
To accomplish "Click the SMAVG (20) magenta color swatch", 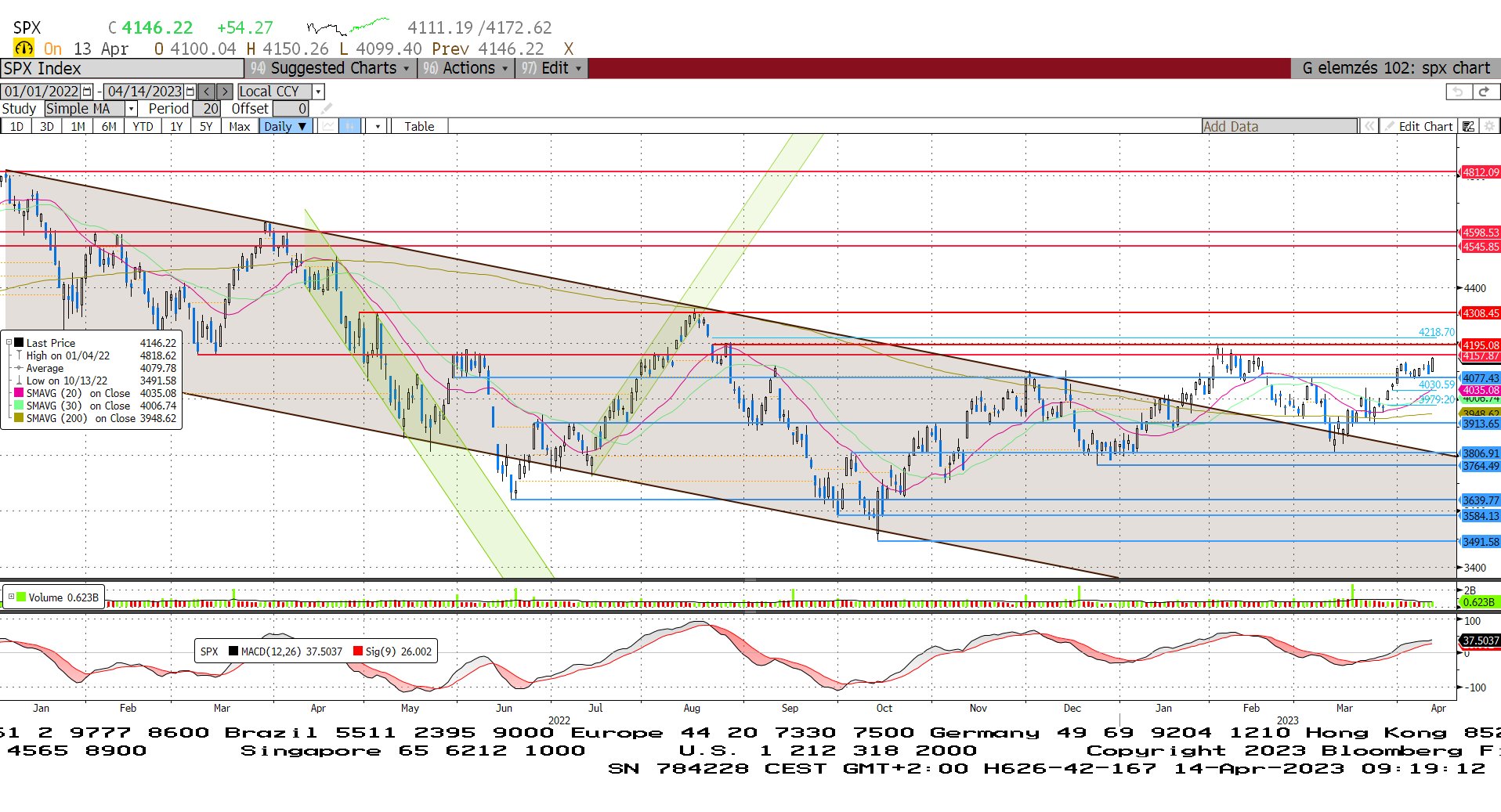I will [19, 393].
